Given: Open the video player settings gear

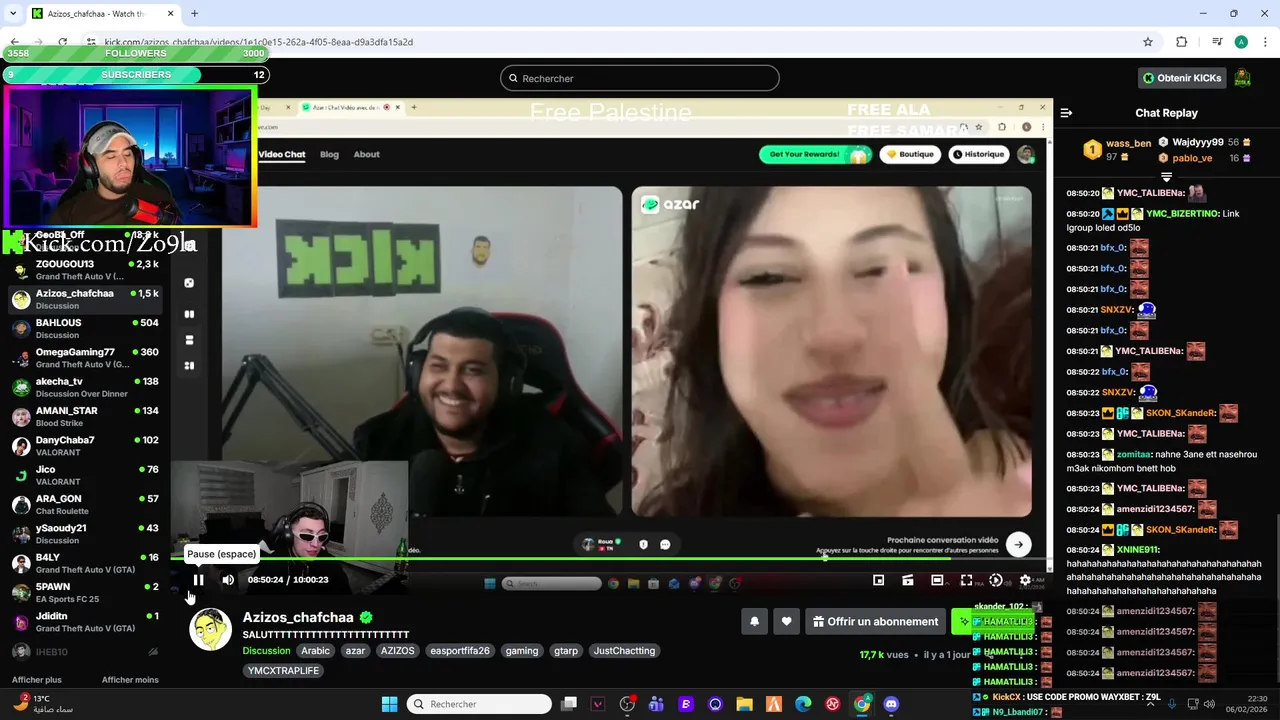Looking at the screenshot, I should point(1025,580).
